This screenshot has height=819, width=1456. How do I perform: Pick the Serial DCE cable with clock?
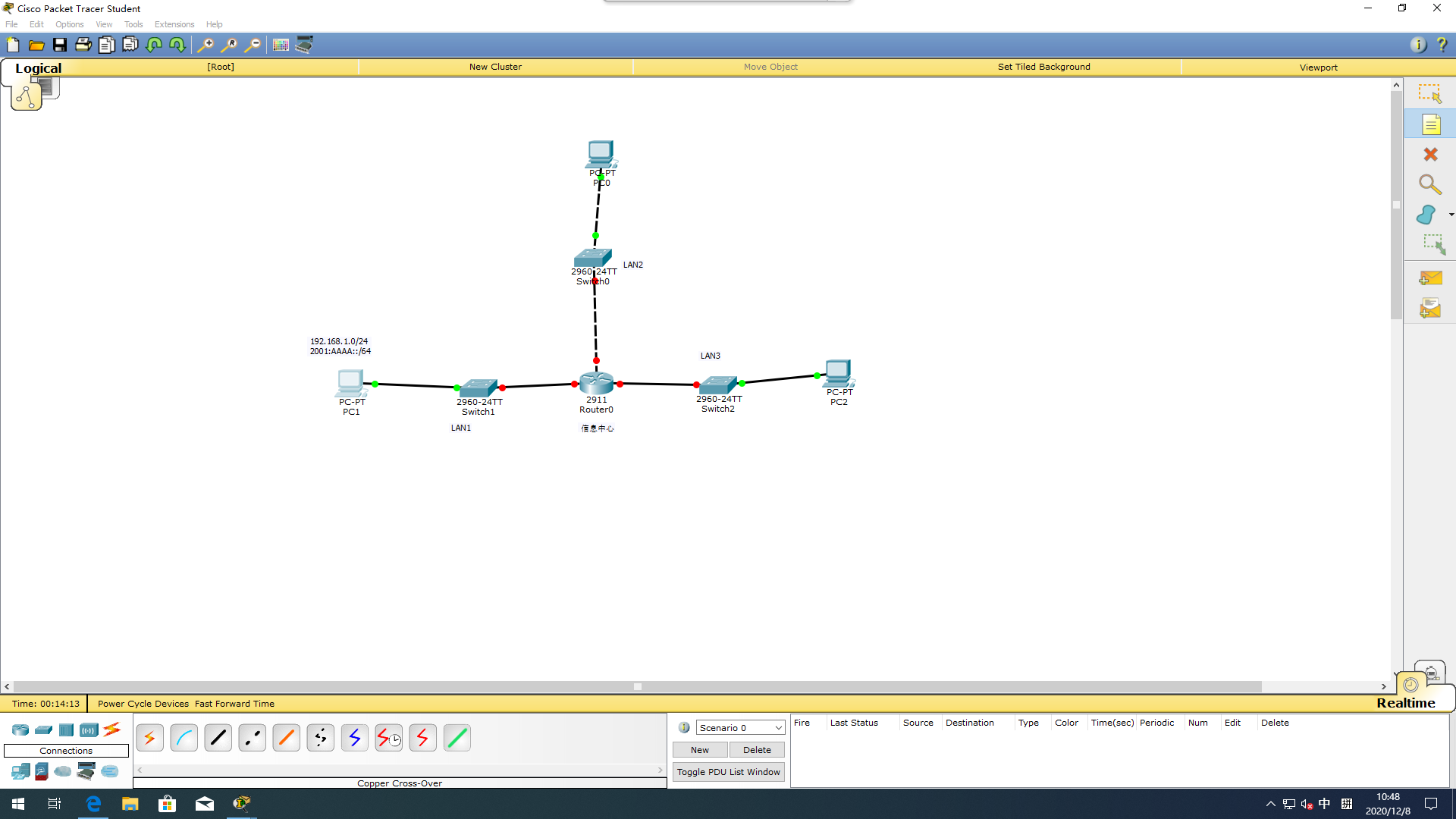point(388,737)
